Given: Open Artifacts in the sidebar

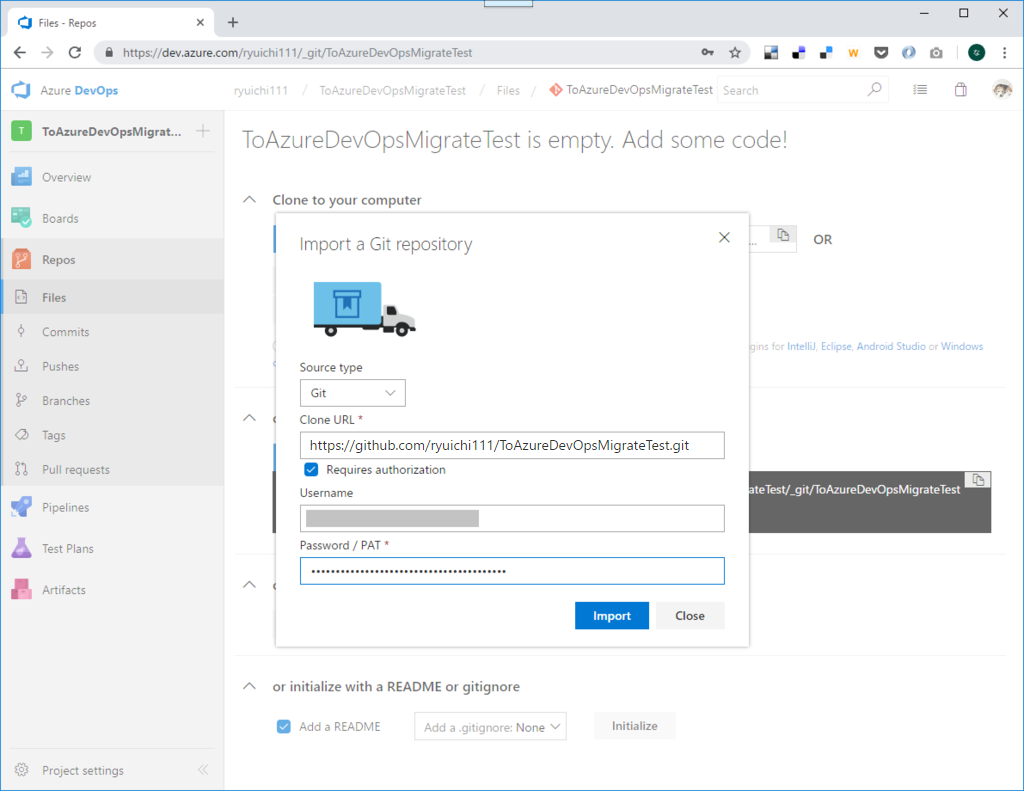Looking at the screenshot, I should [112, 590].
